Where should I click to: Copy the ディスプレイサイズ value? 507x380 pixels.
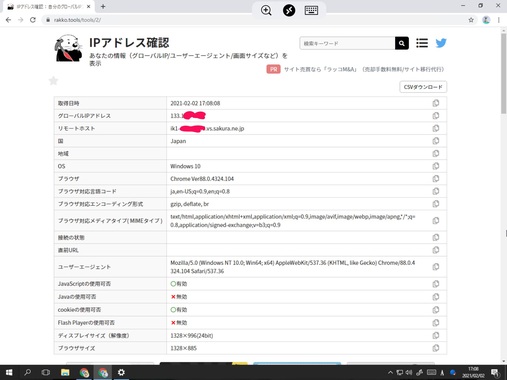point(436,335)
